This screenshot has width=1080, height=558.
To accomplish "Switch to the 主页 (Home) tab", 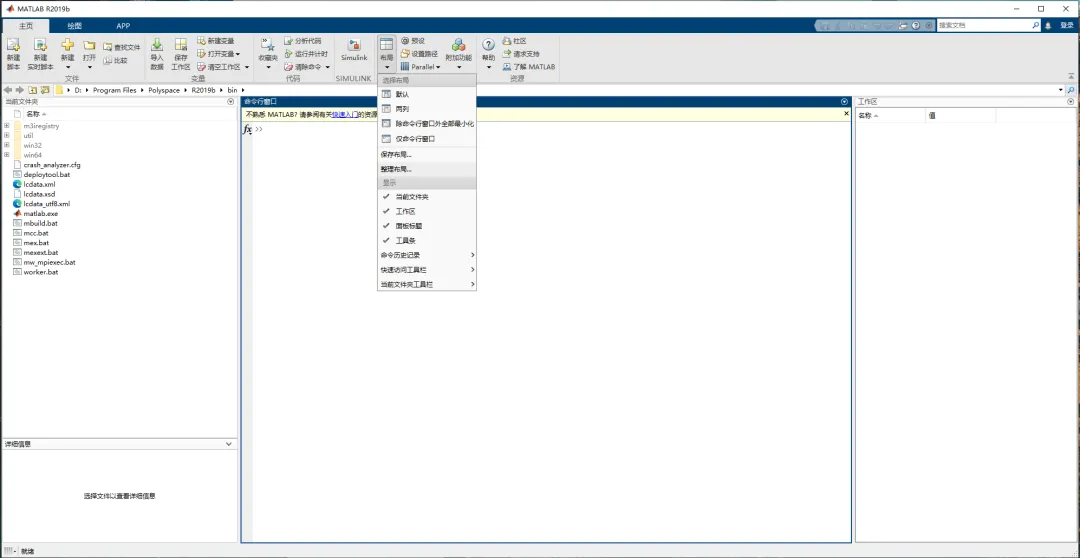I will pos(25,25).
